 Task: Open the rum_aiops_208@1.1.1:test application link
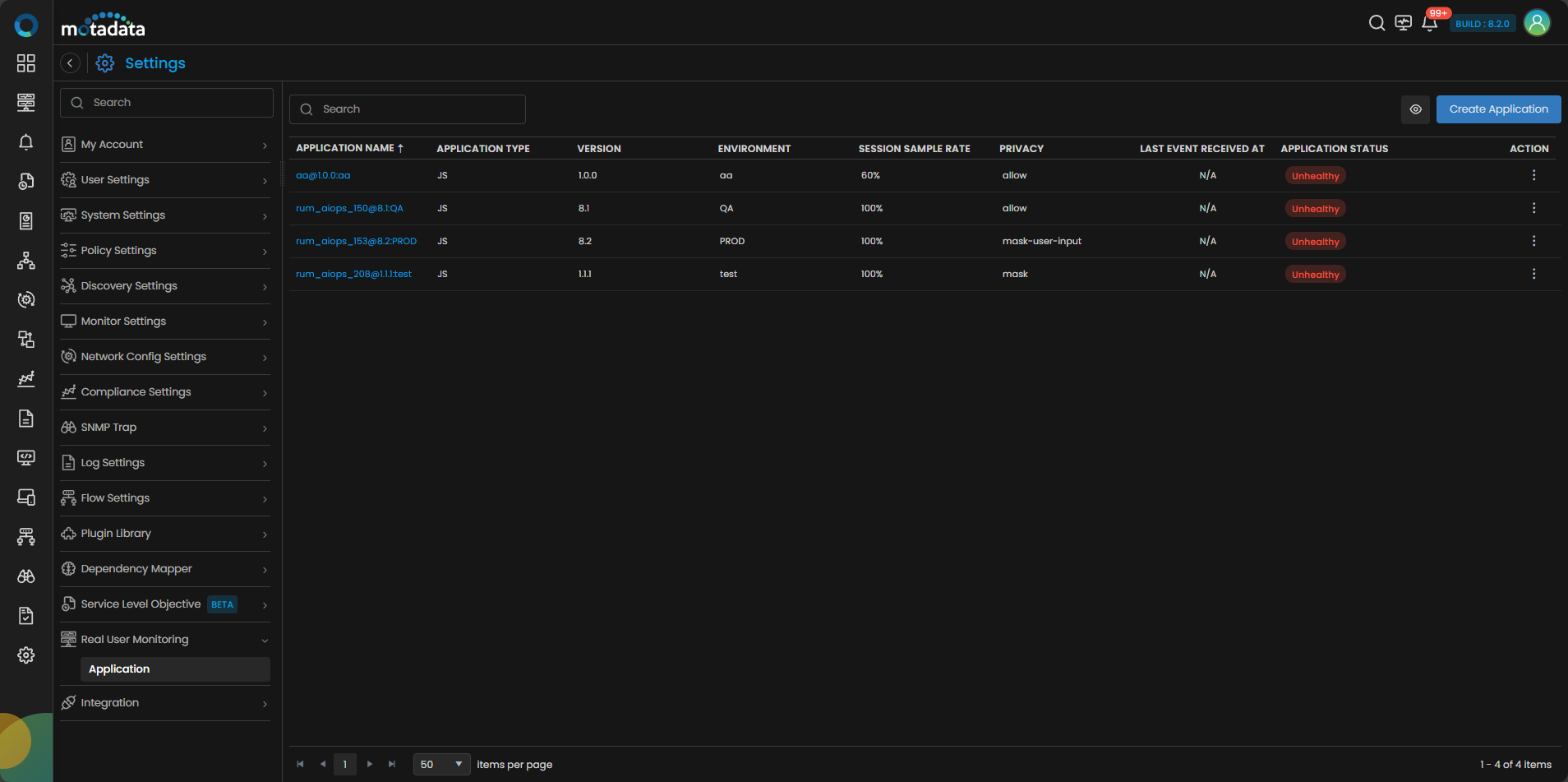(353, 274)
